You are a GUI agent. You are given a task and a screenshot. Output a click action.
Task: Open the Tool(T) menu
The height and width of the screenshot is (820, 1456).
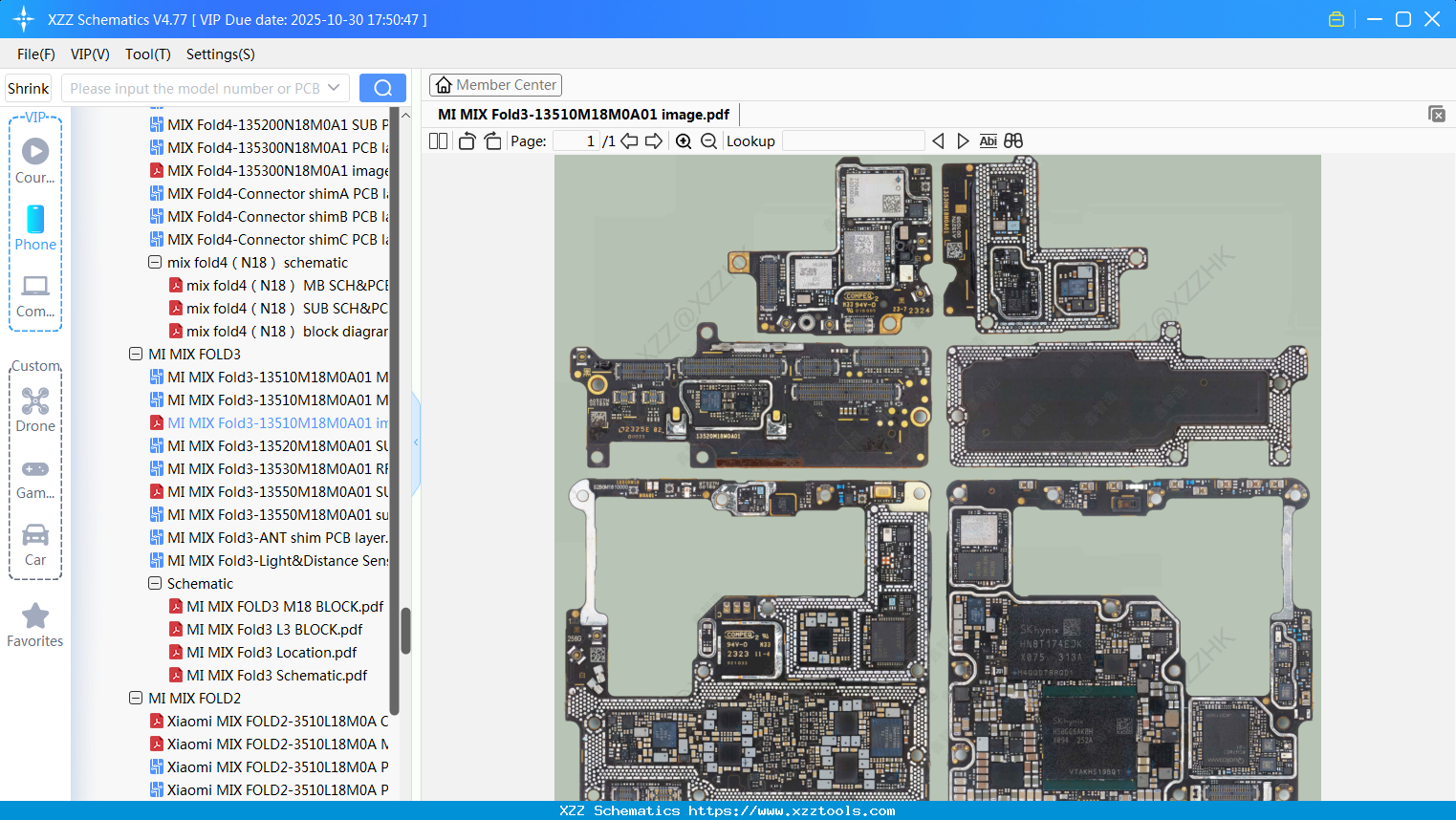[x=147, y=54]
